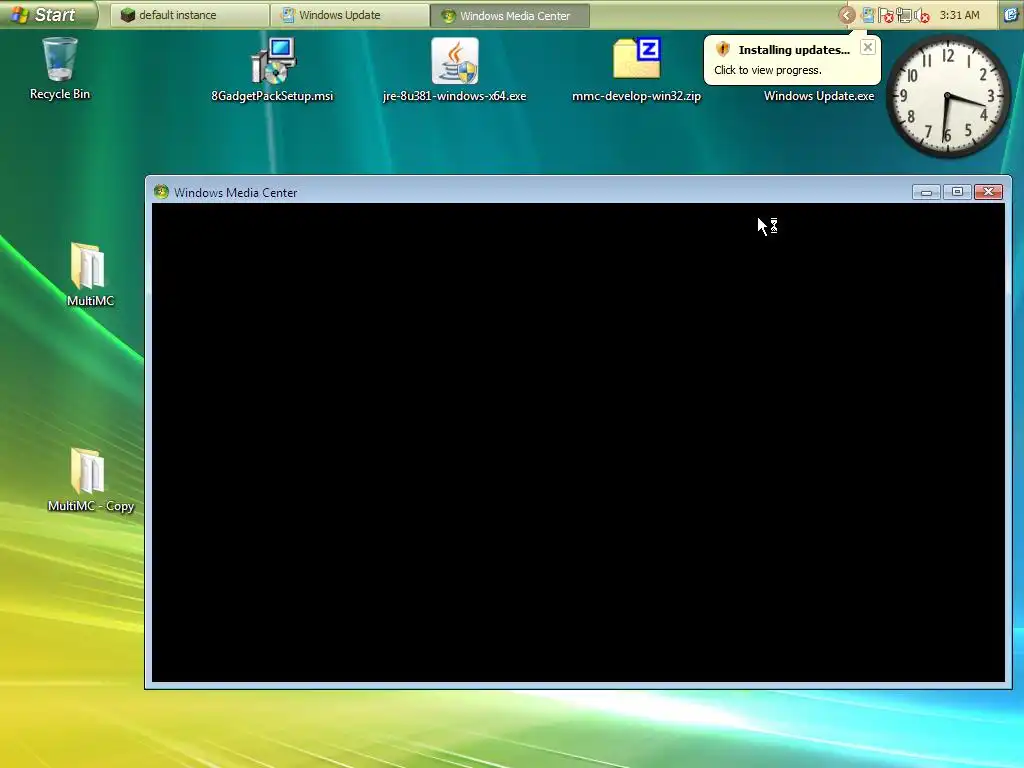Open the Recycle Bin desktop icon
The image size is (1024, 768).
[59, 60]
